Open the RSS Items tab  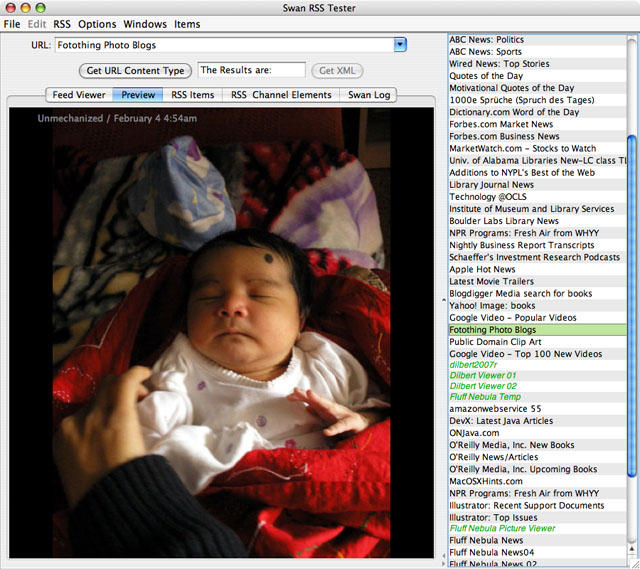point(193,95)
